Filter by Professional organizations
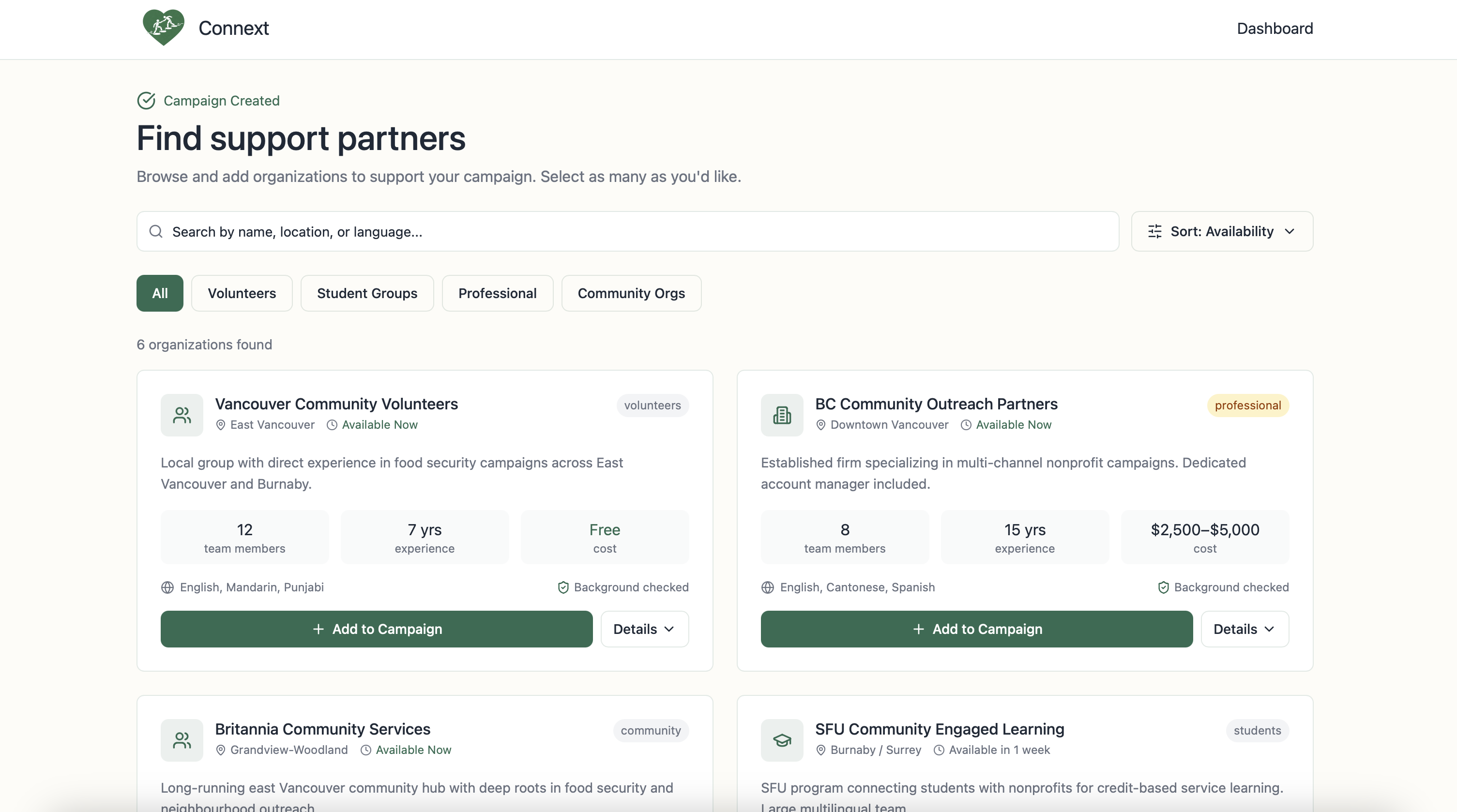The image size is (1457, 812). pos(497,293)
